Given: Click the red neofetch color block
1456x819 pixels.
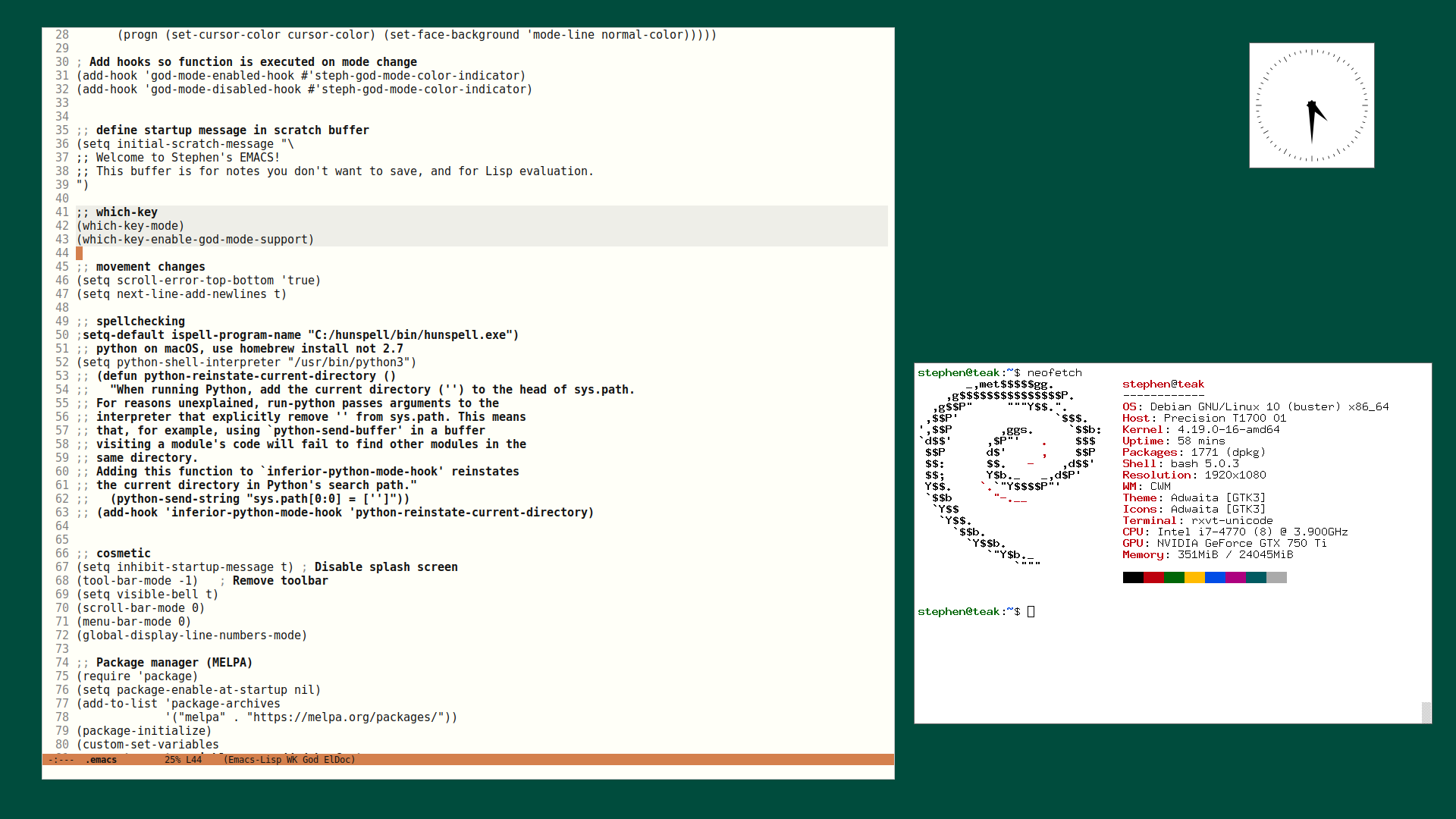Looking at the screenshot, I should coord(1153,578).
